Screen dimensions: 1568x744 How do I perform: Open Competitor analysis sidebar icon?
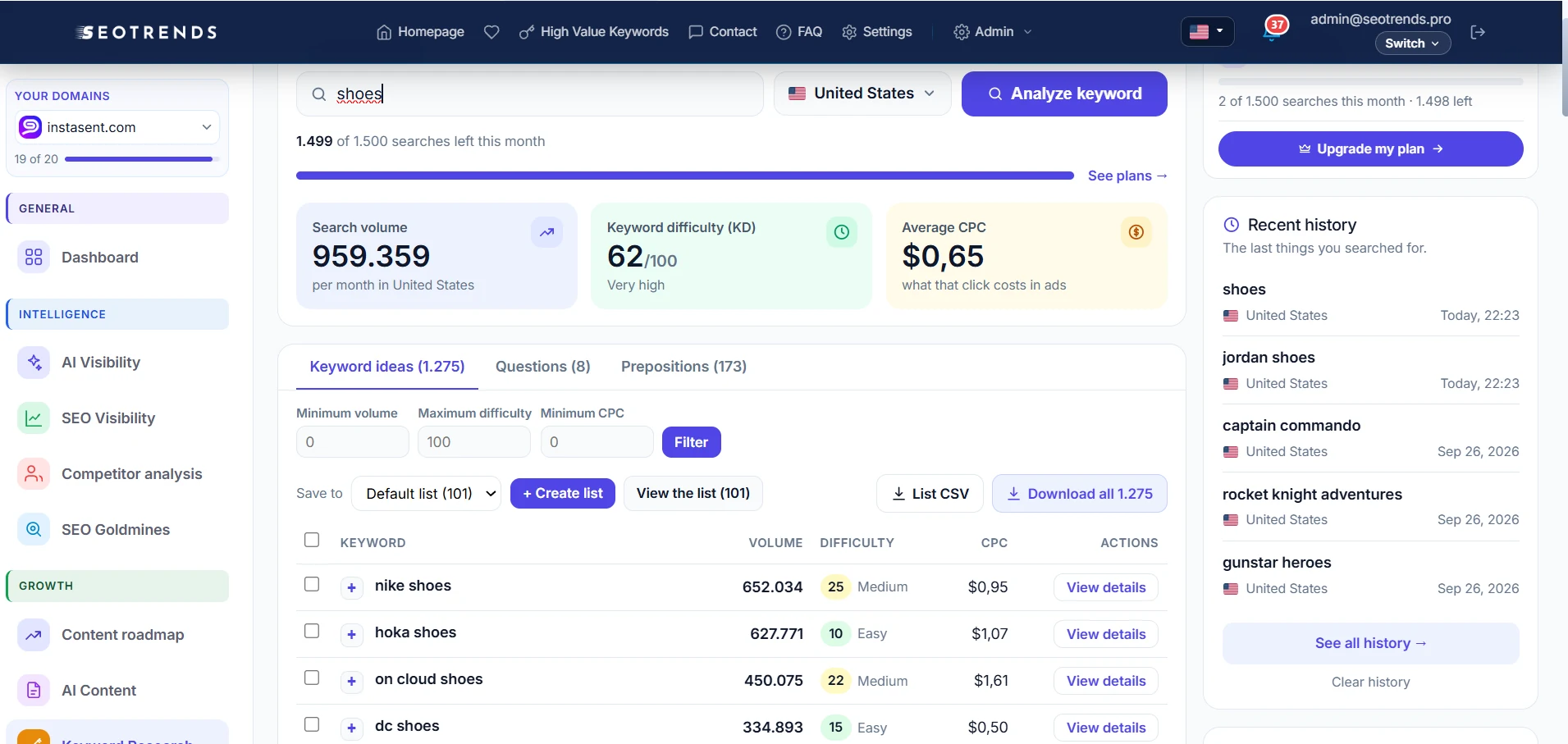(34, 474)
